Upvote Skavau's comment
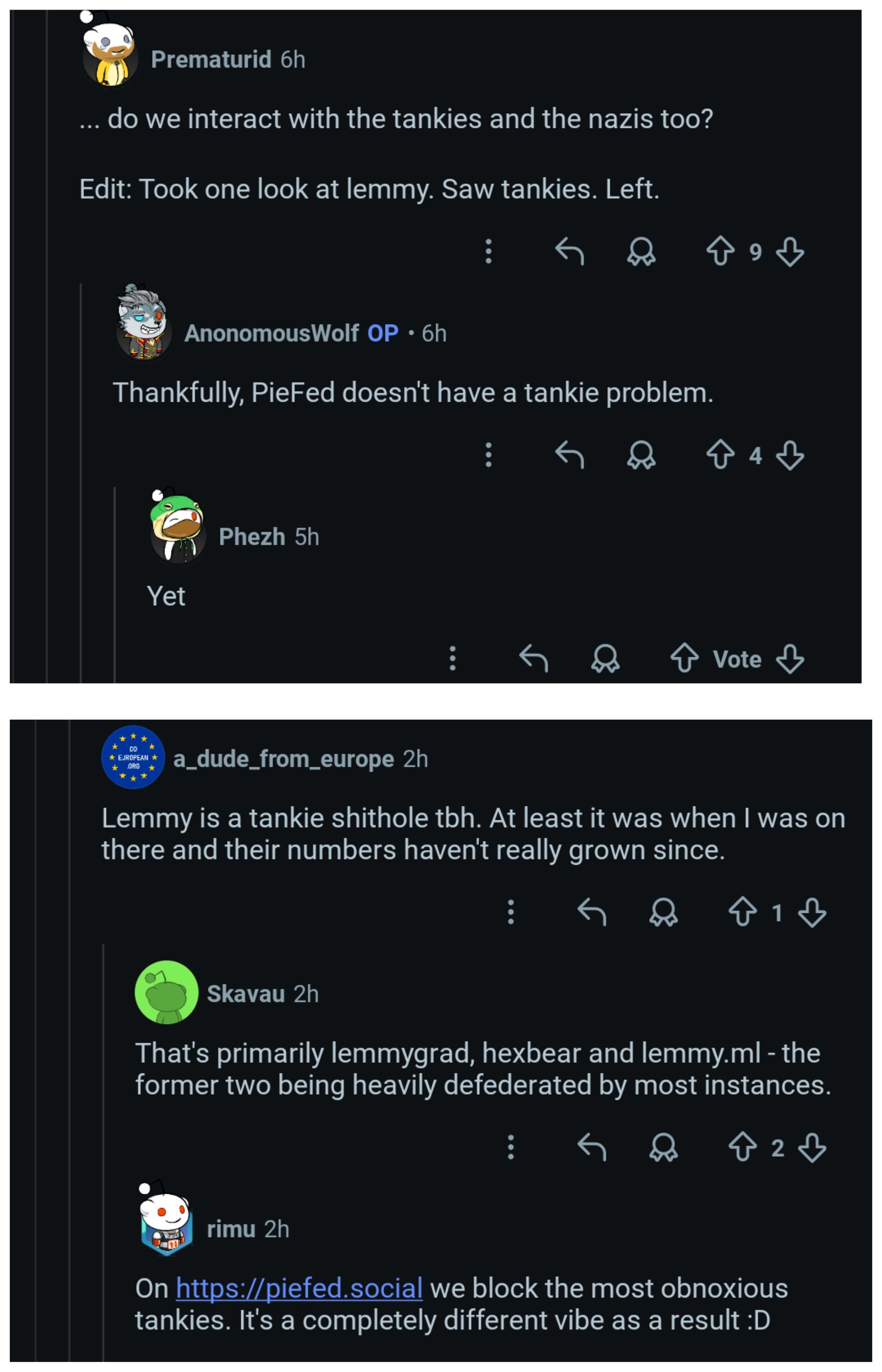The width and height of the screenshot is (882, 1372). tap(742, 1148)
